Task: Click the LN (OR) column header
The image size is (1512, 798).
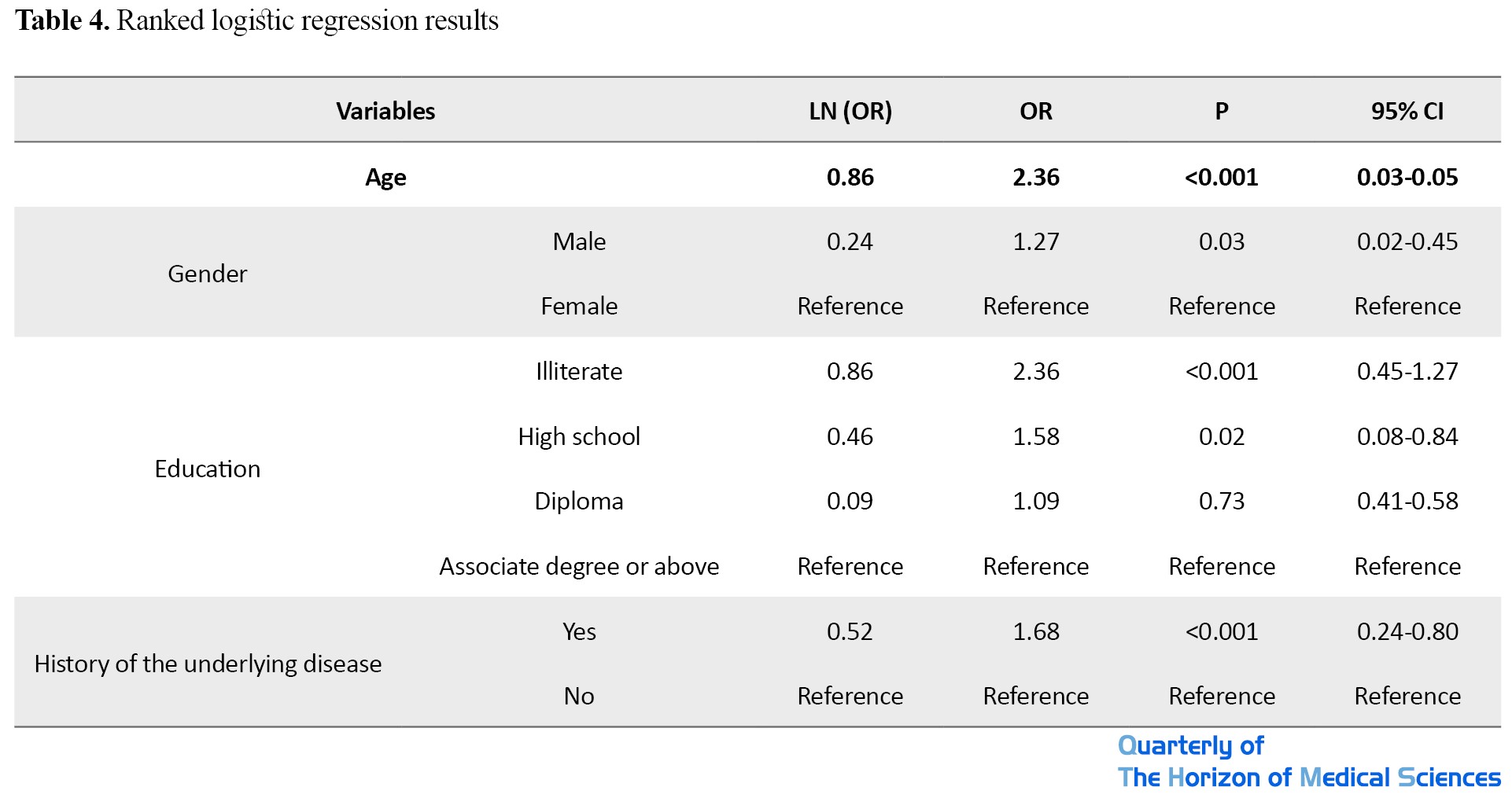Action: point(850,111)
